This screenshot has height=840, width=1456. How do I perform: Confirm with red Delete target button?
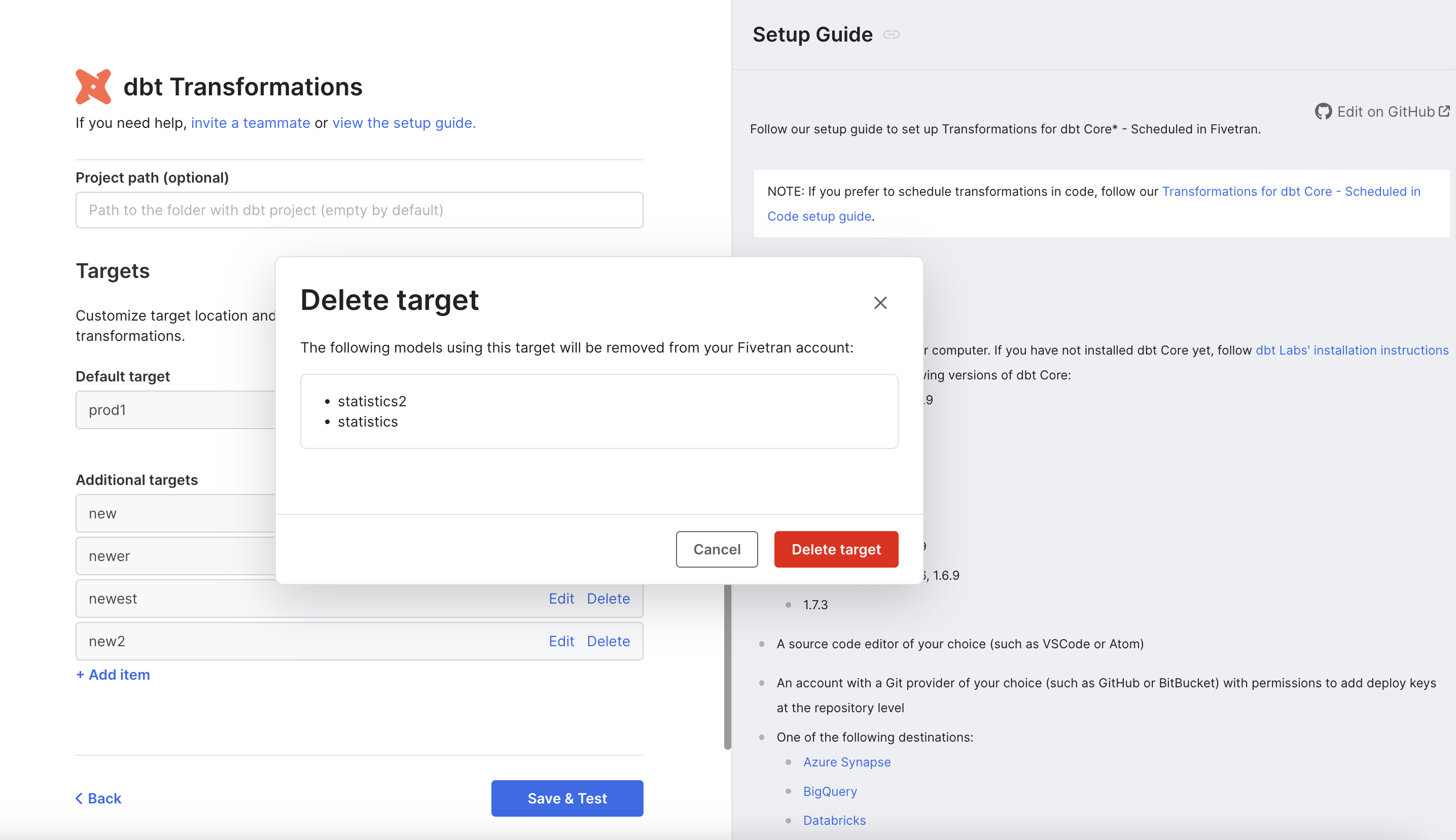pos(836,549)
